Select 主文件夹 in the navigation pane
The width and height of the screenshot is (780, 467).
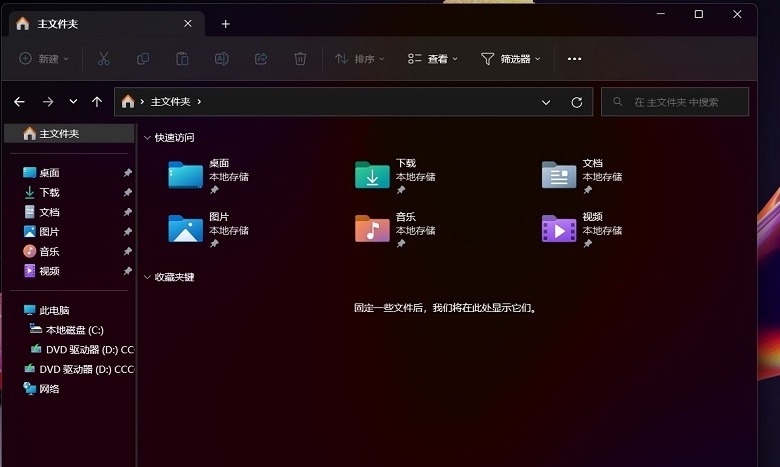pos(69,133)
